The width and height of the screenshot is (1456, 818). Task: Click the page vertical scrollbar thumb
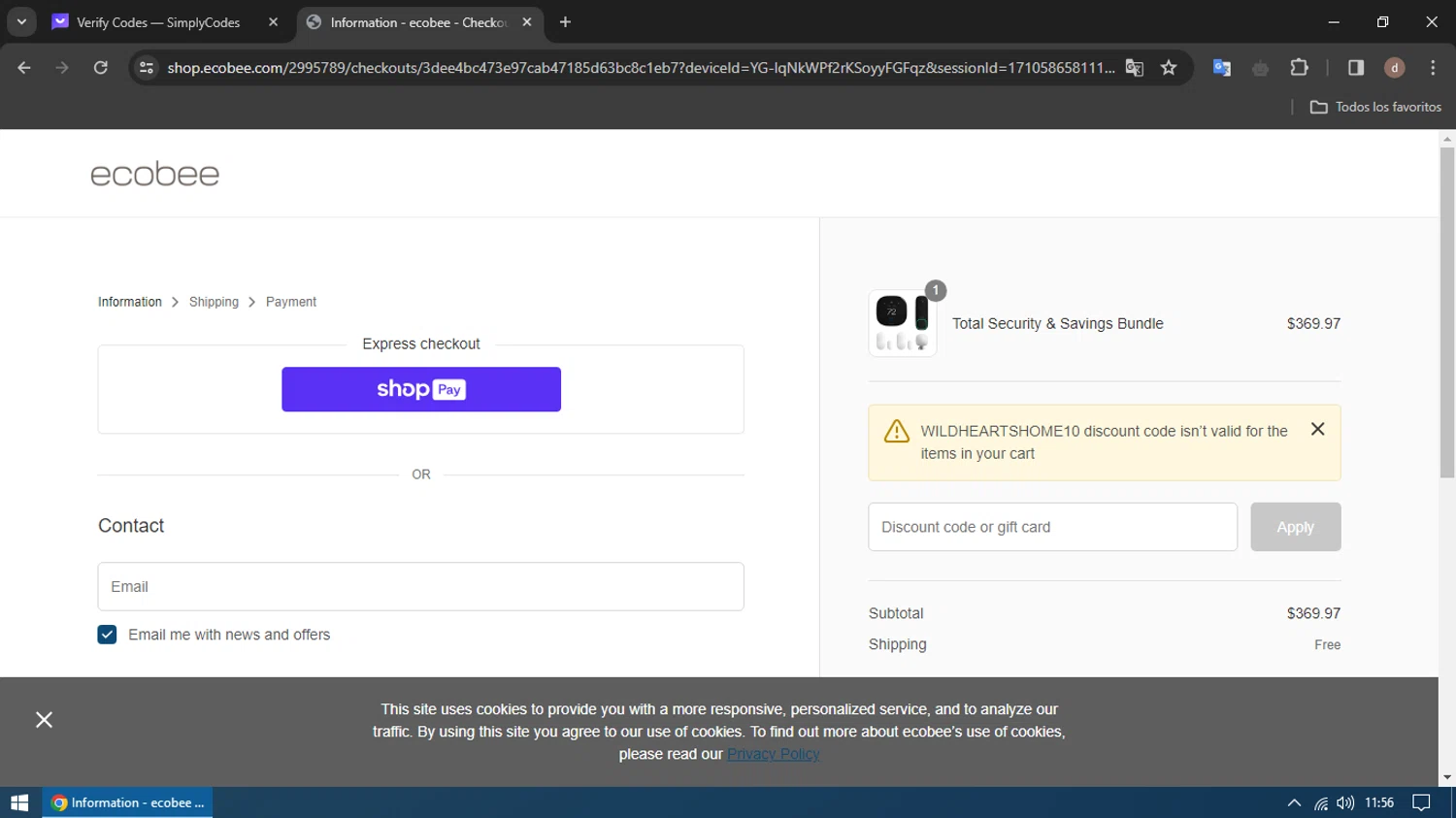[1447, 311]
